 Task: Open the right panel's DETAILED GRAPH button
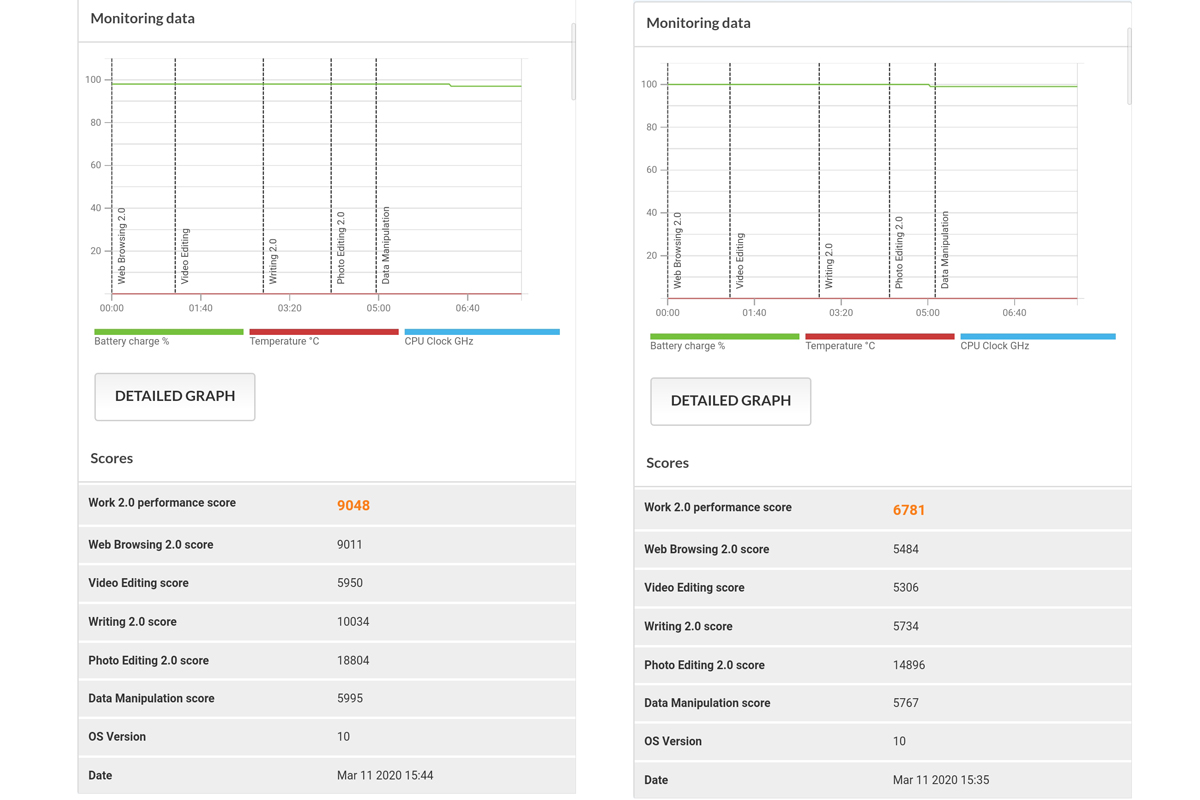730,401
